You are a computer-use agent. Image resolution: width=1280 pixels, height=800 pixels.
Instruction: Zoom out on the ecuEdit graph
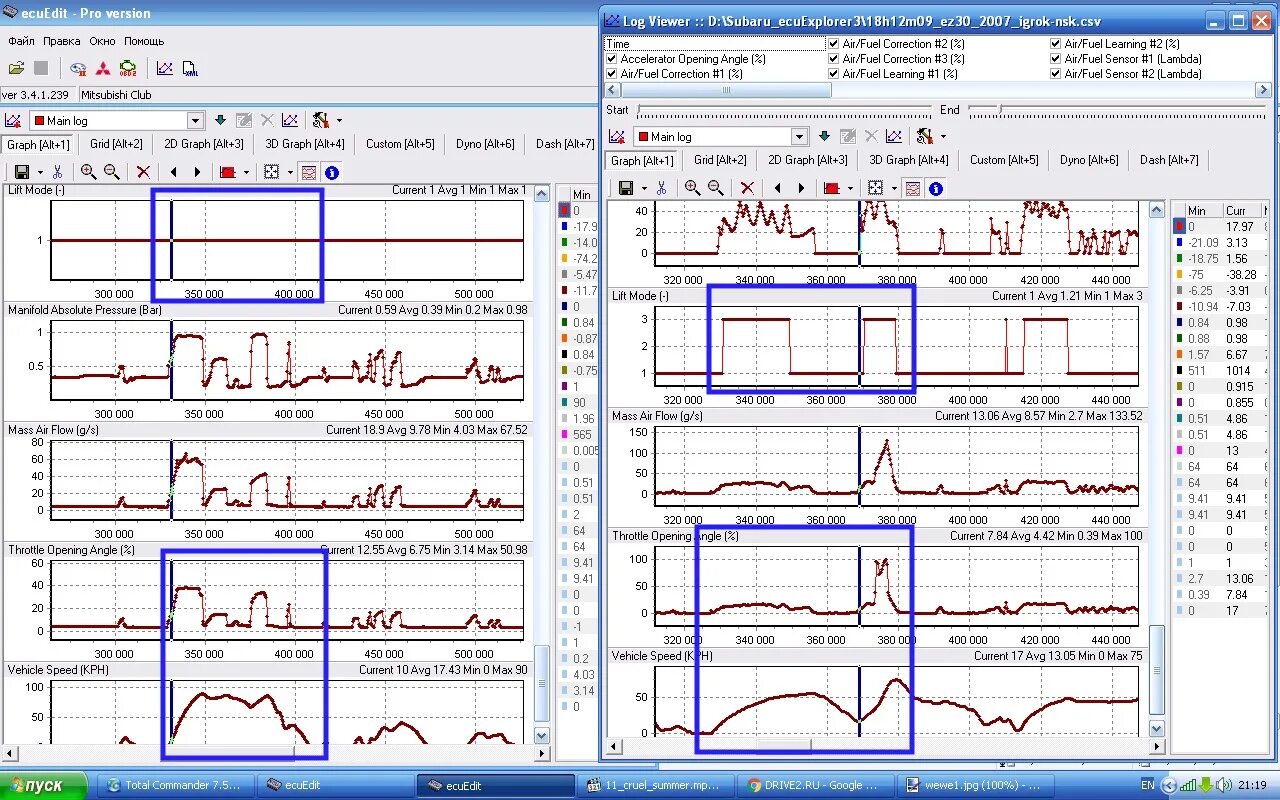tap(111, 172)
